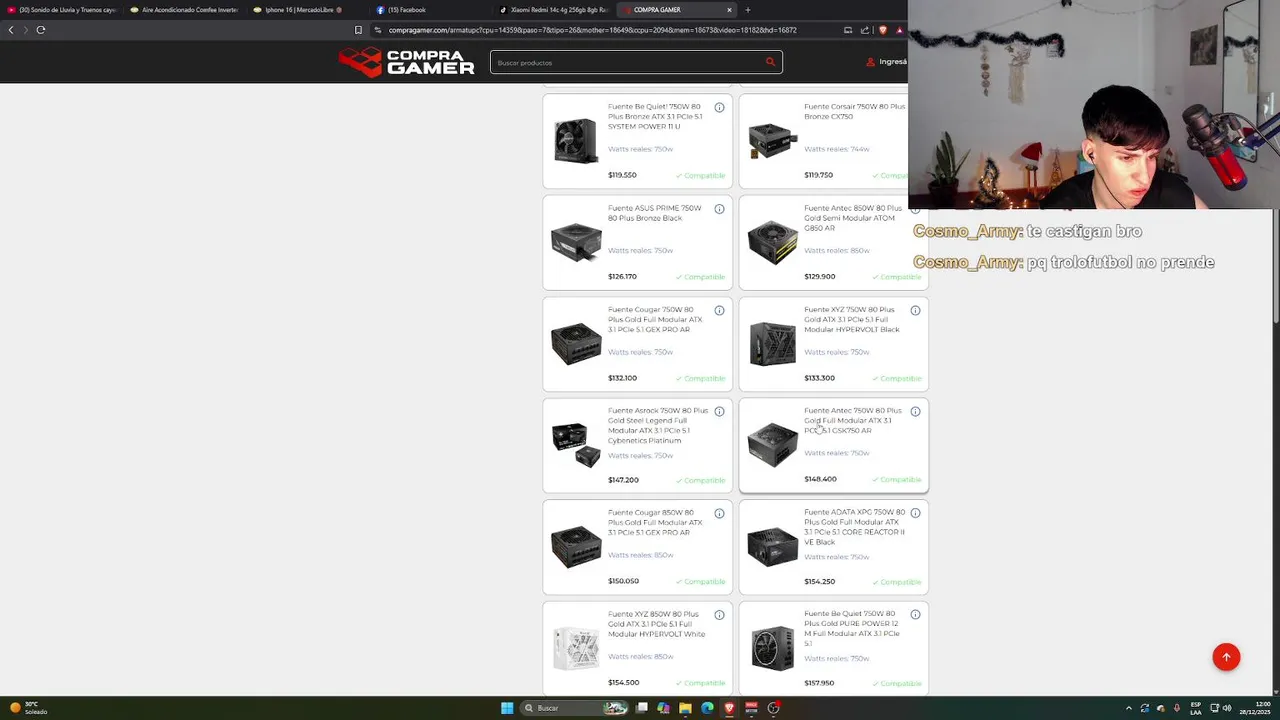Click the ESP LAA language indicator

pyautogui.click(x=1196, y=708)
